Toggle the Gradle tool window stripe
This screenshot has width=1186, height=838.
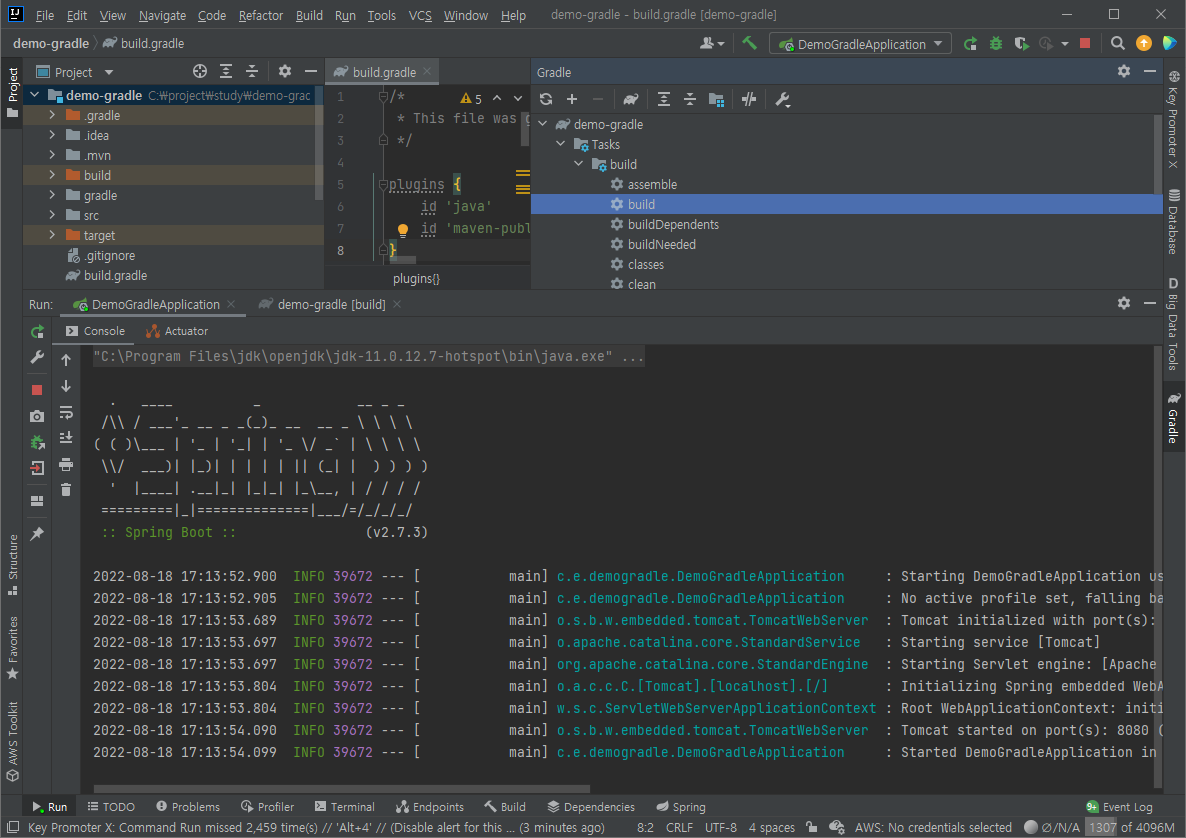coord(1173,418)
